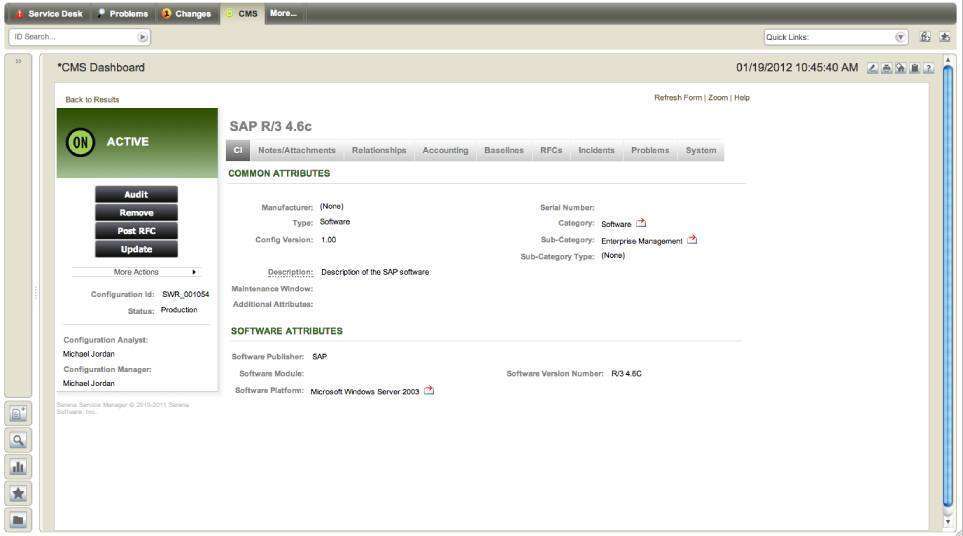Click the Status value Production
Image resolution: width=963 pixels, height=536 pixels.
[x=179, y=310]
